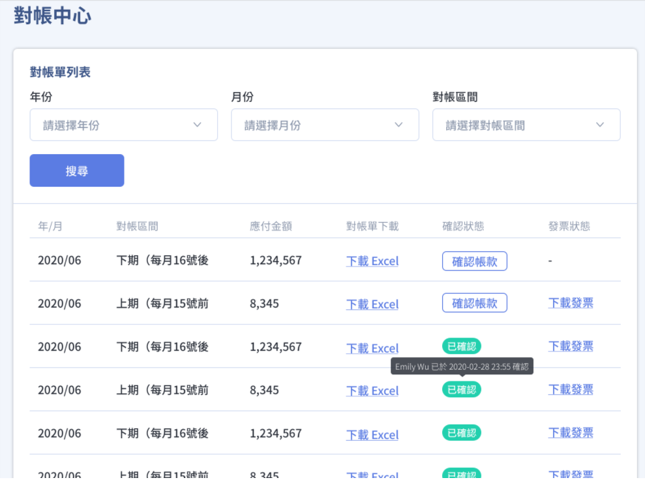Screen dimensions: 645x479
Task: Expand the 月份 month dropdown
Action: (324, 125)
